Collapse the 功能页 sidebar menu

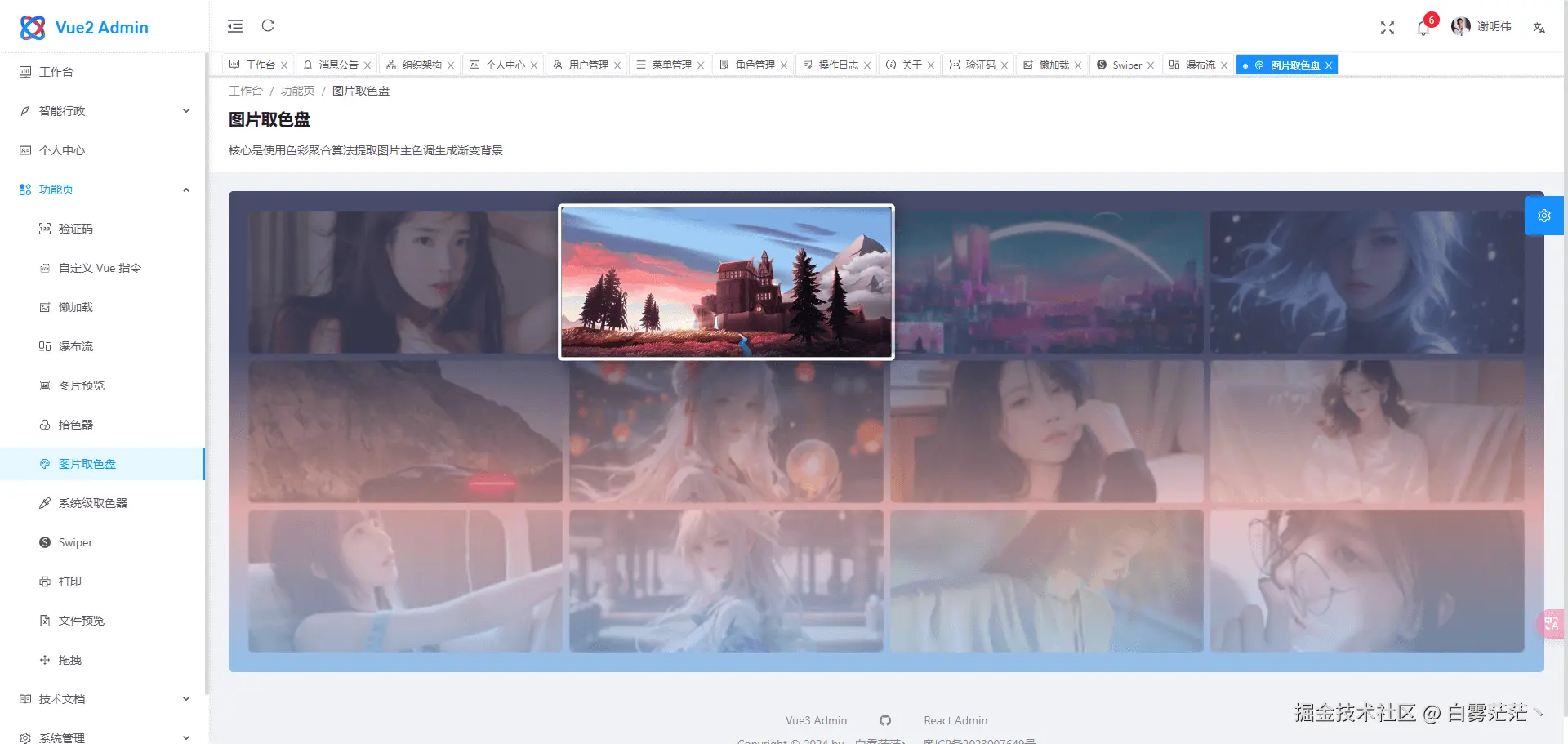[x=102, y=189]
